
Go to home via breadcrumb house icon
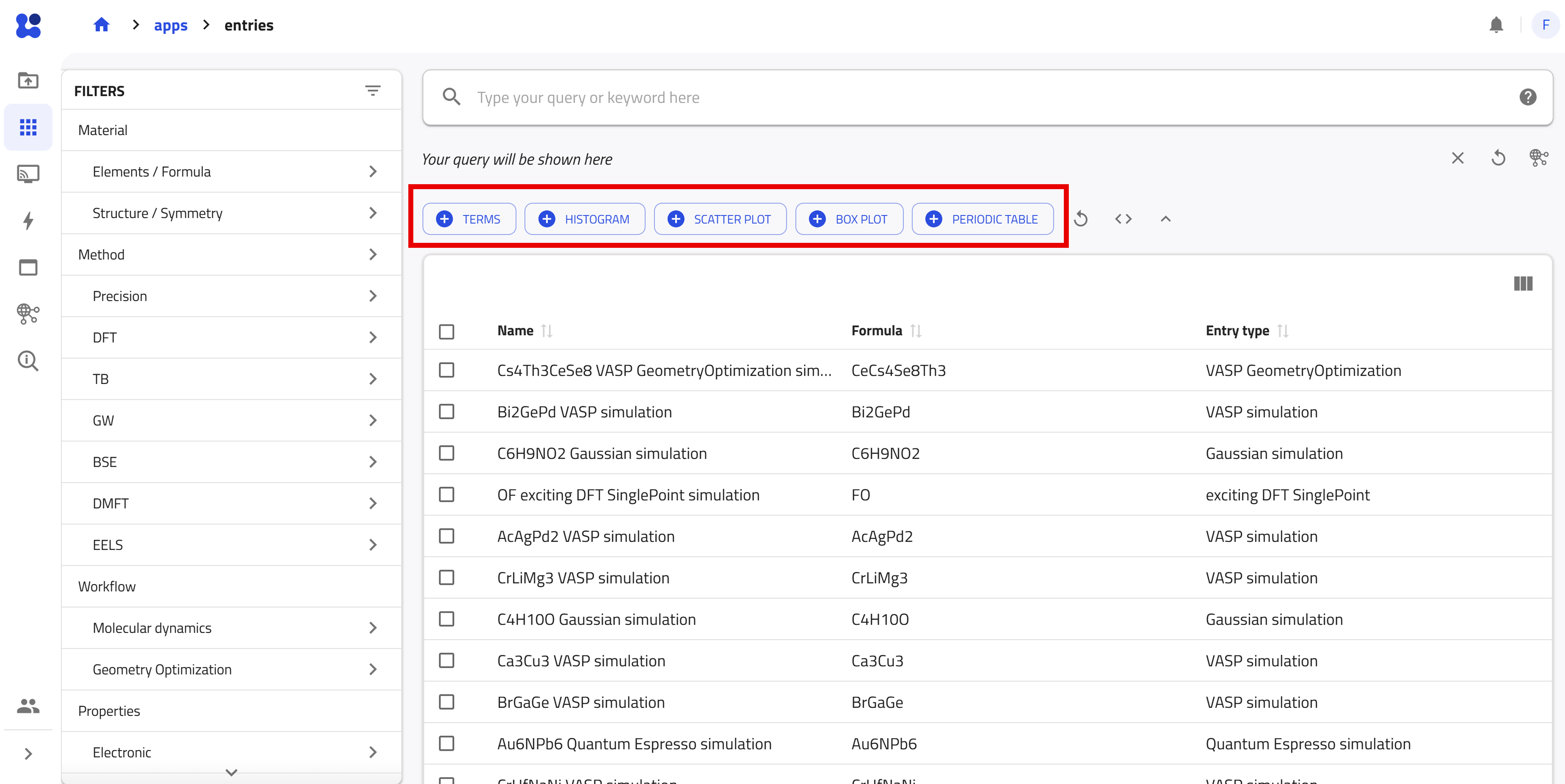click(101, 25)
